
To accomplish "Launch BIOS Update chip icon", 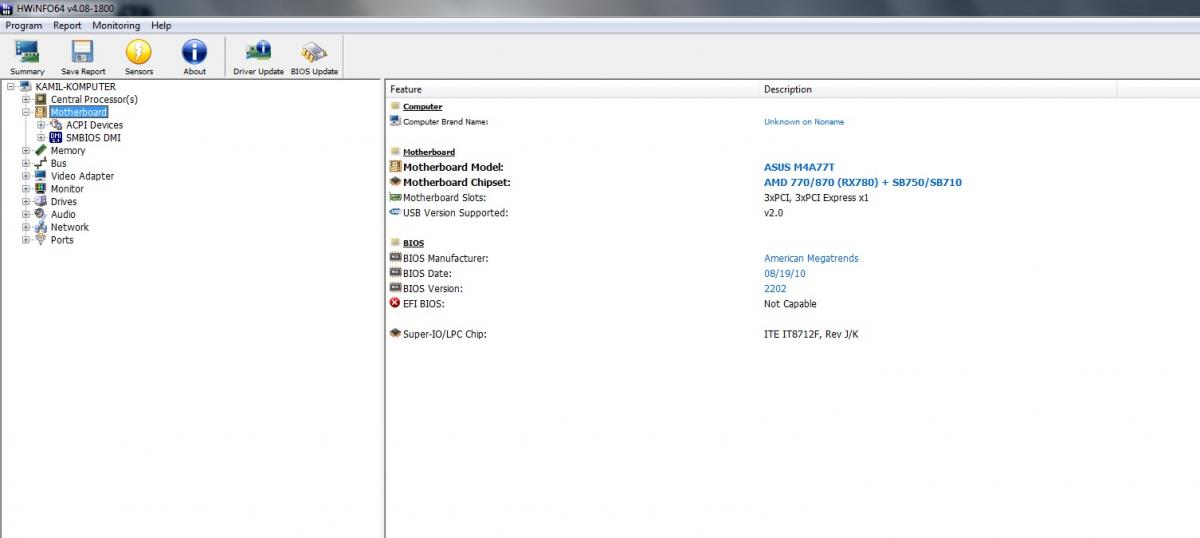I will (x=314, y=51).
